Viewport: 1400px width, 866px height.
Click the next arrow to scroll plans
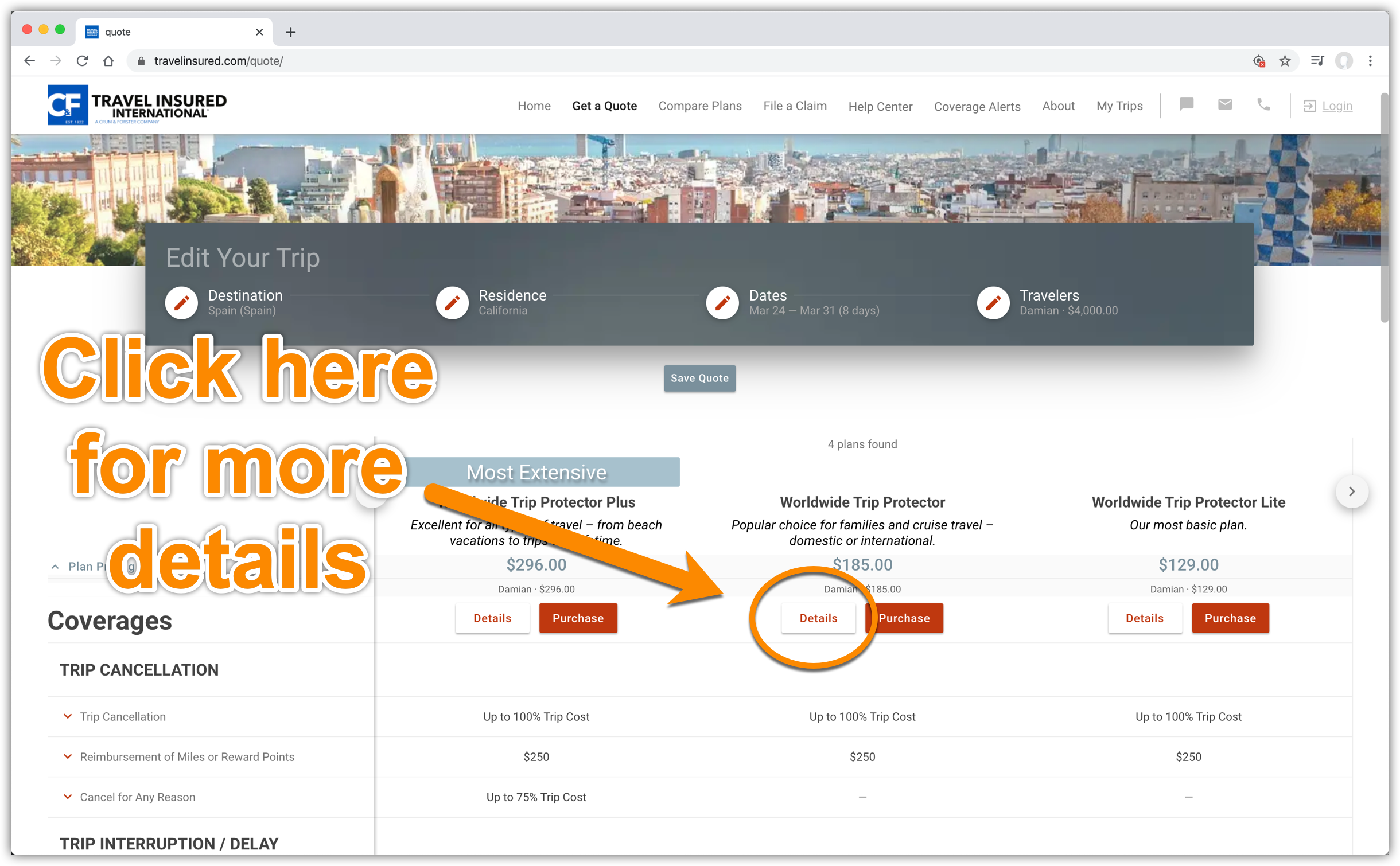click(x=1352, y=492)
